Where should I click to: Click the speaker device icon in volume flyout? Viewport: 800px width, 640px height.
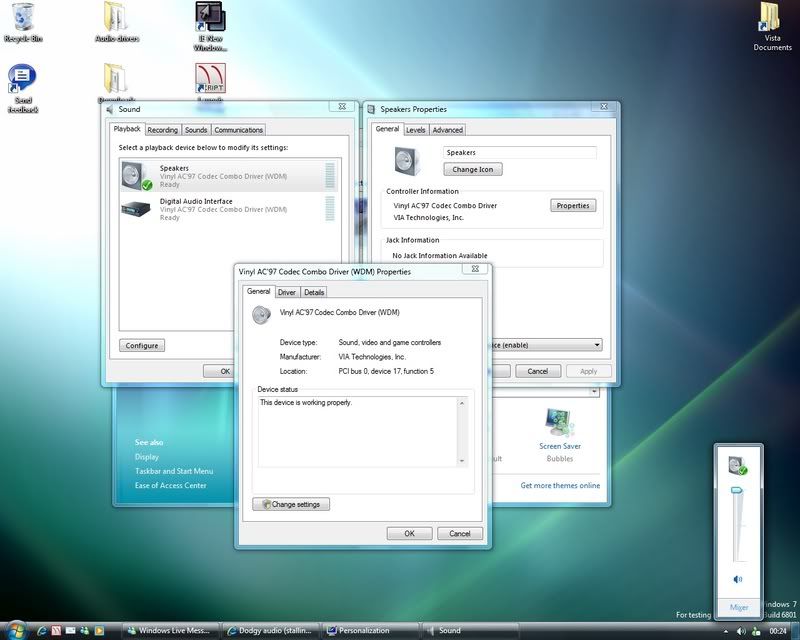[738, 465]
